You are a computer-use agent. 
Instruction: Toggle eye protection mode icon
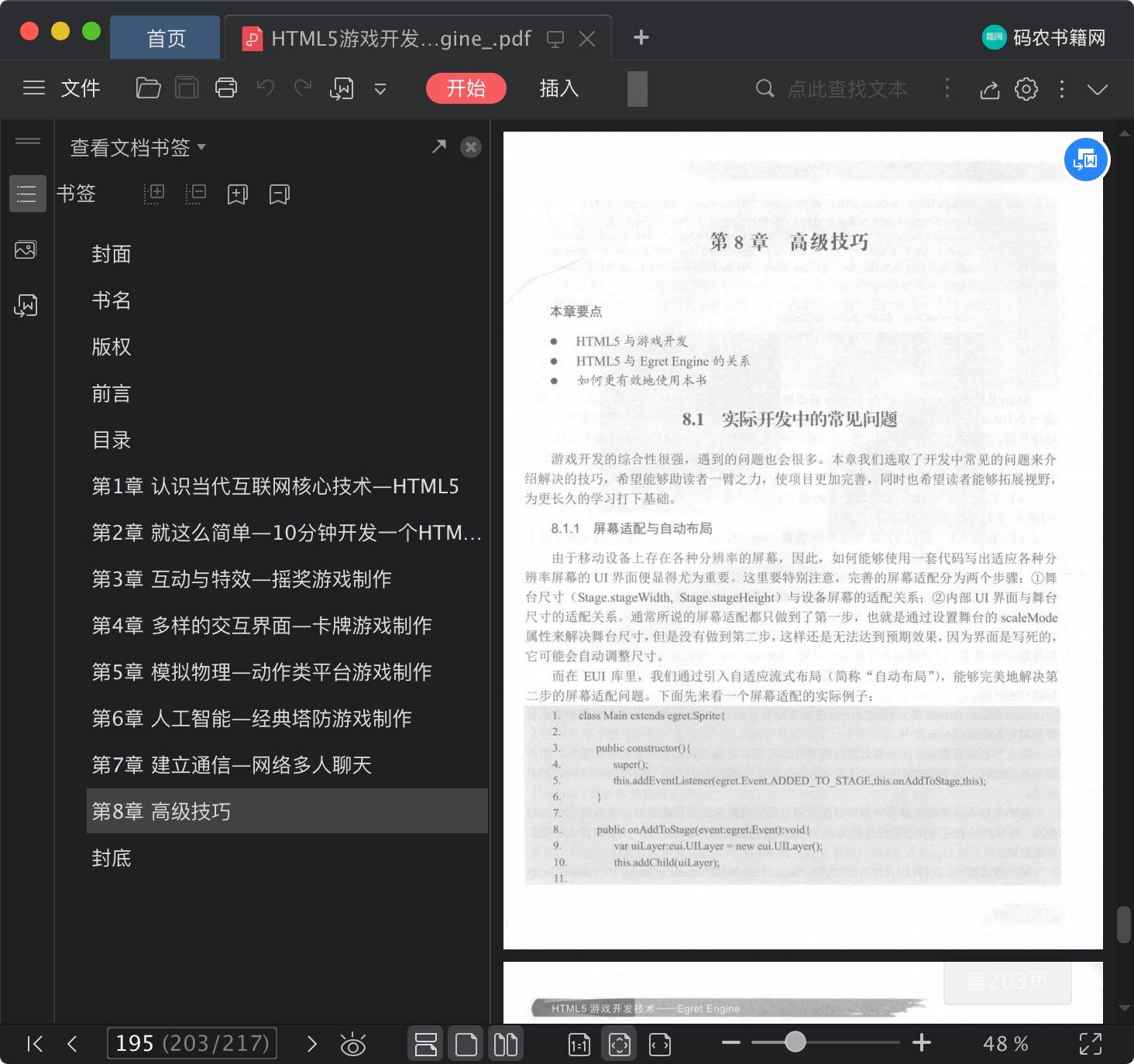click(353, 1045)
